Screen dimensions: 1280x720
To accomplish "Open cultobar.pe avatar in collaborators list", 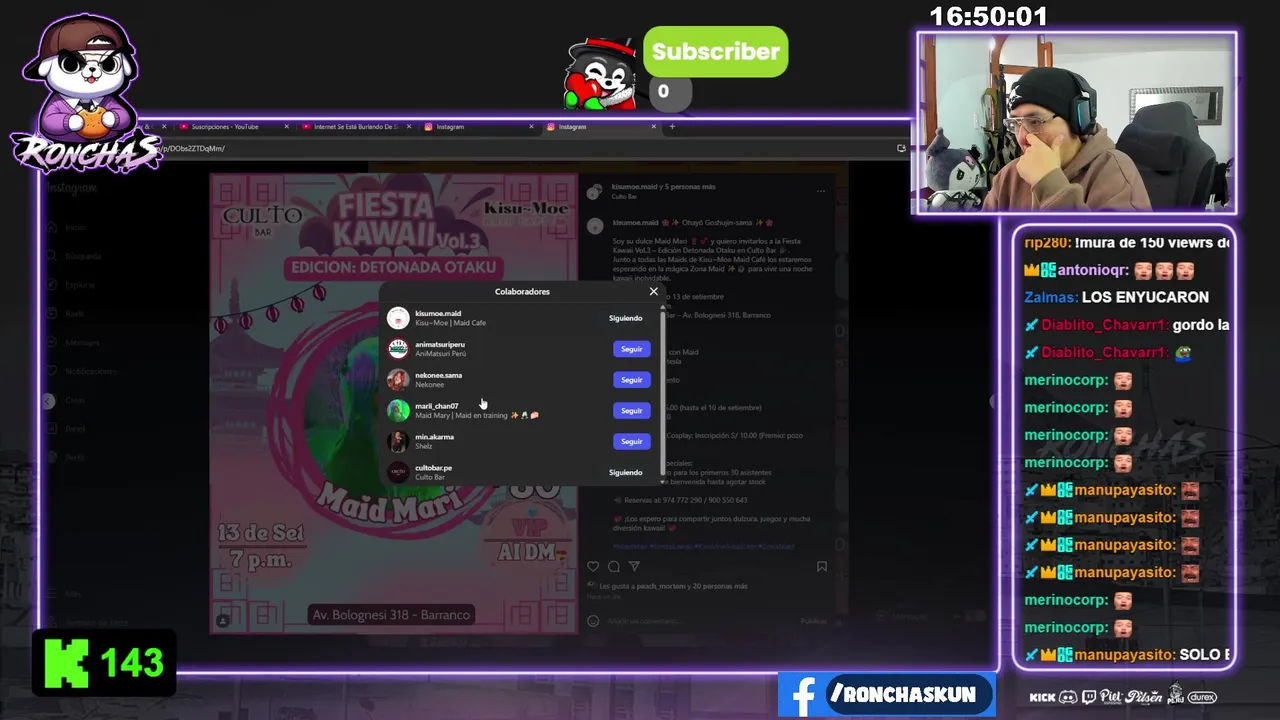I will pyautogui.click(x=398, y=472).
